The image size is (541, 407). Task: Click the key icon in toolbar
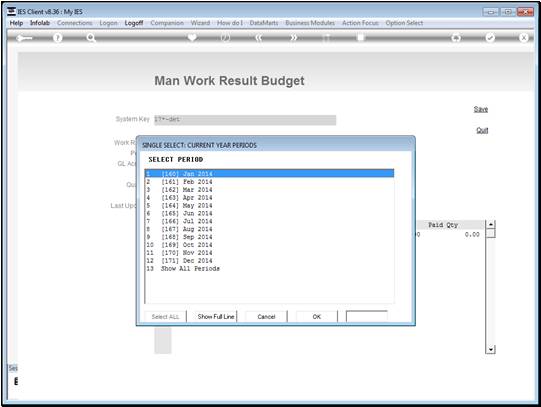click(x=24, y=38)
